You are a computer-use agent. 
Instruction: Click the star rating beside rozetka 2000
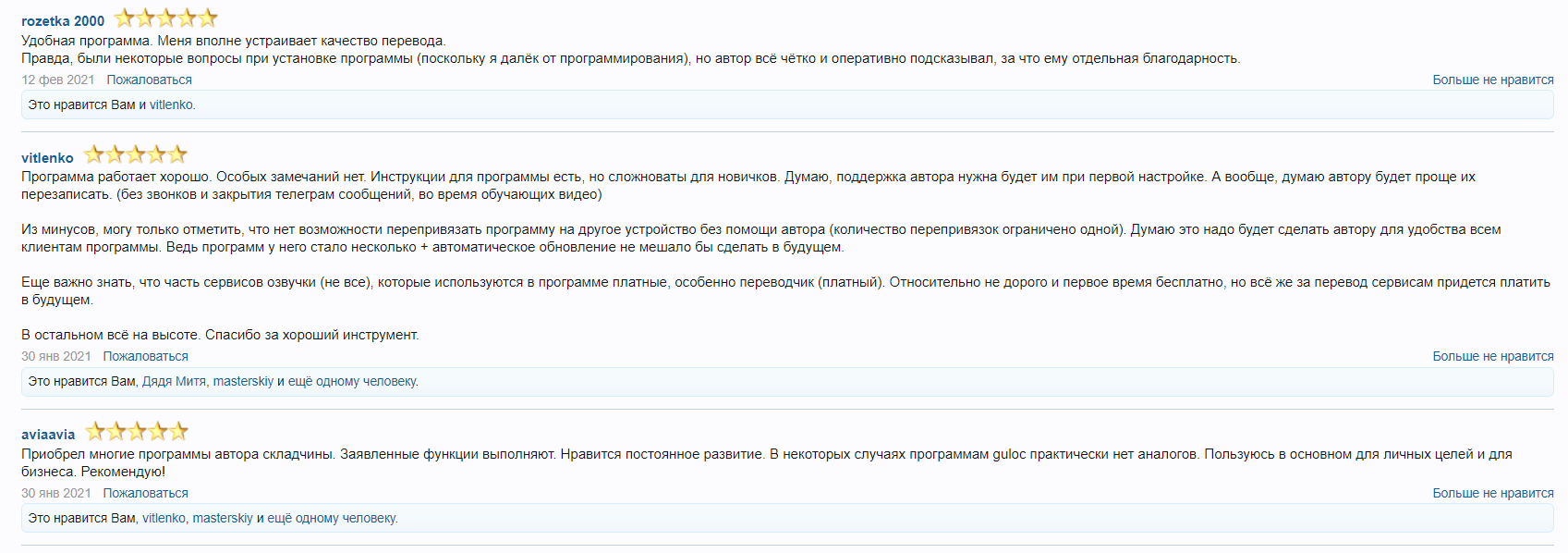(165, 18)
